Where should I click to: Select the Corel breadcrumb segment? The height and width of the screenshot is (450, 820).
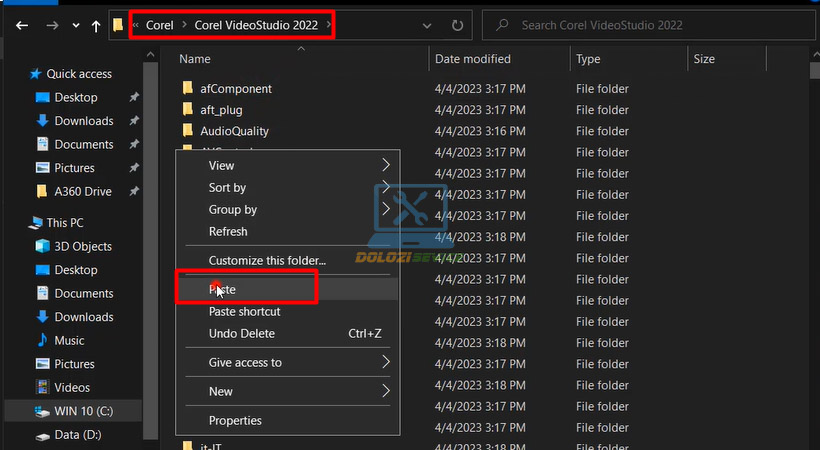pos(160,25)
